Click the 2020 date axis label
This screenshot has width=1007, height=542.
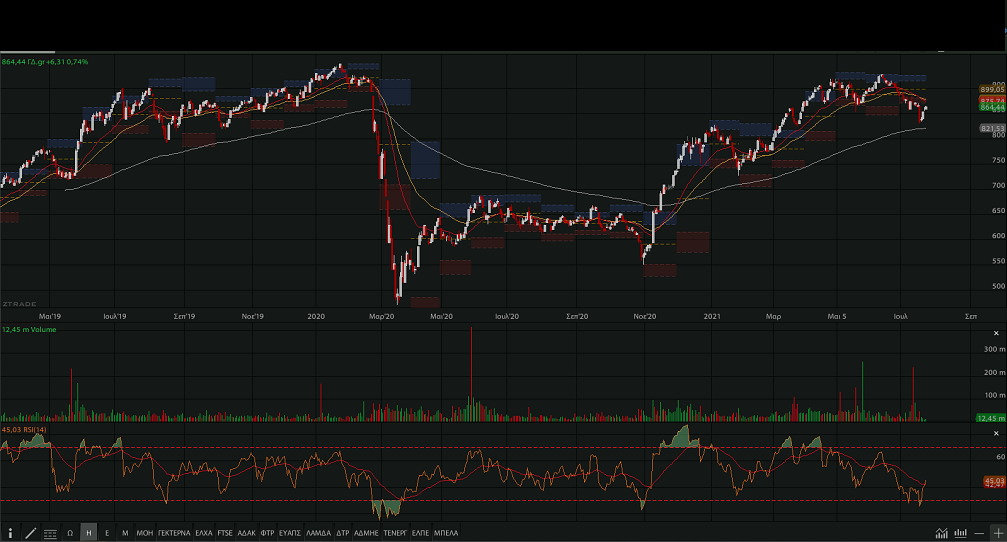click(x=316, y=316)
